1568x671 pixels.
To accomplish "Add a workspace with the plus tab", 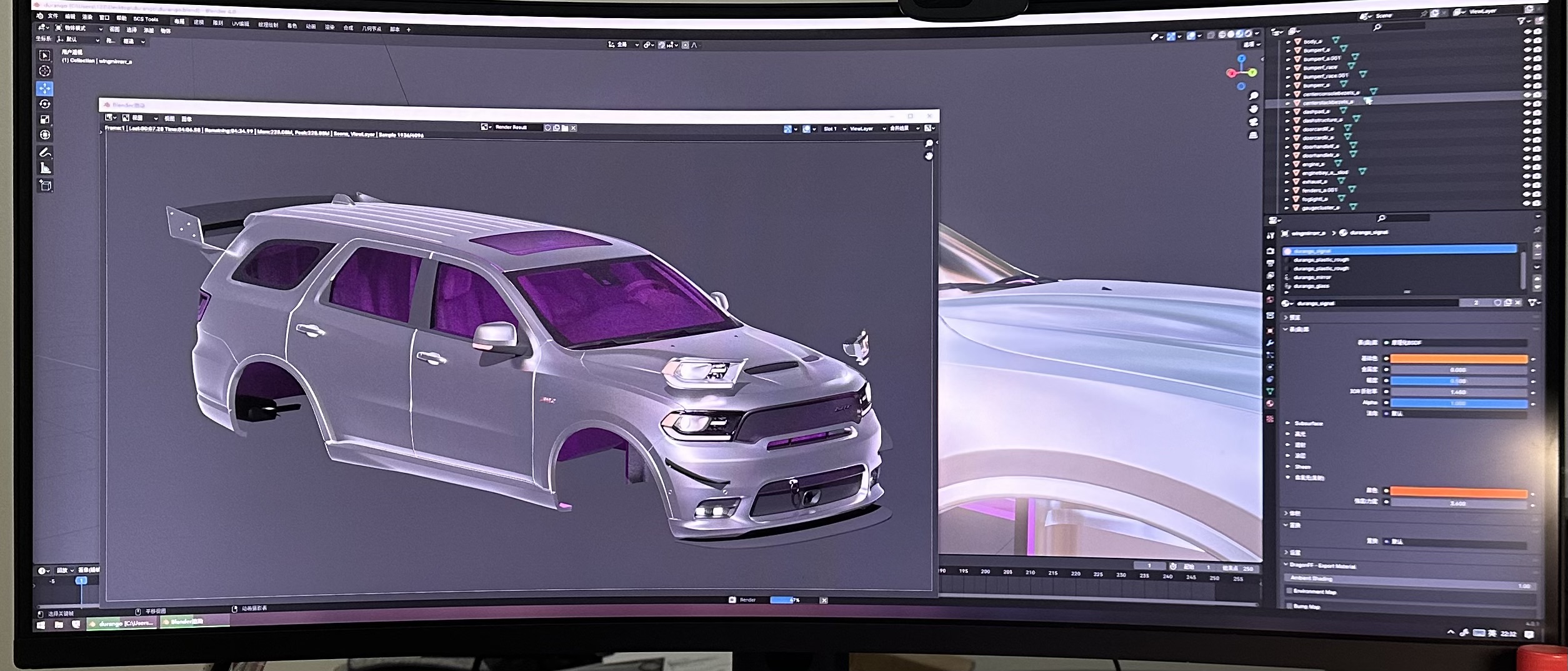I will tap(409, 29).
